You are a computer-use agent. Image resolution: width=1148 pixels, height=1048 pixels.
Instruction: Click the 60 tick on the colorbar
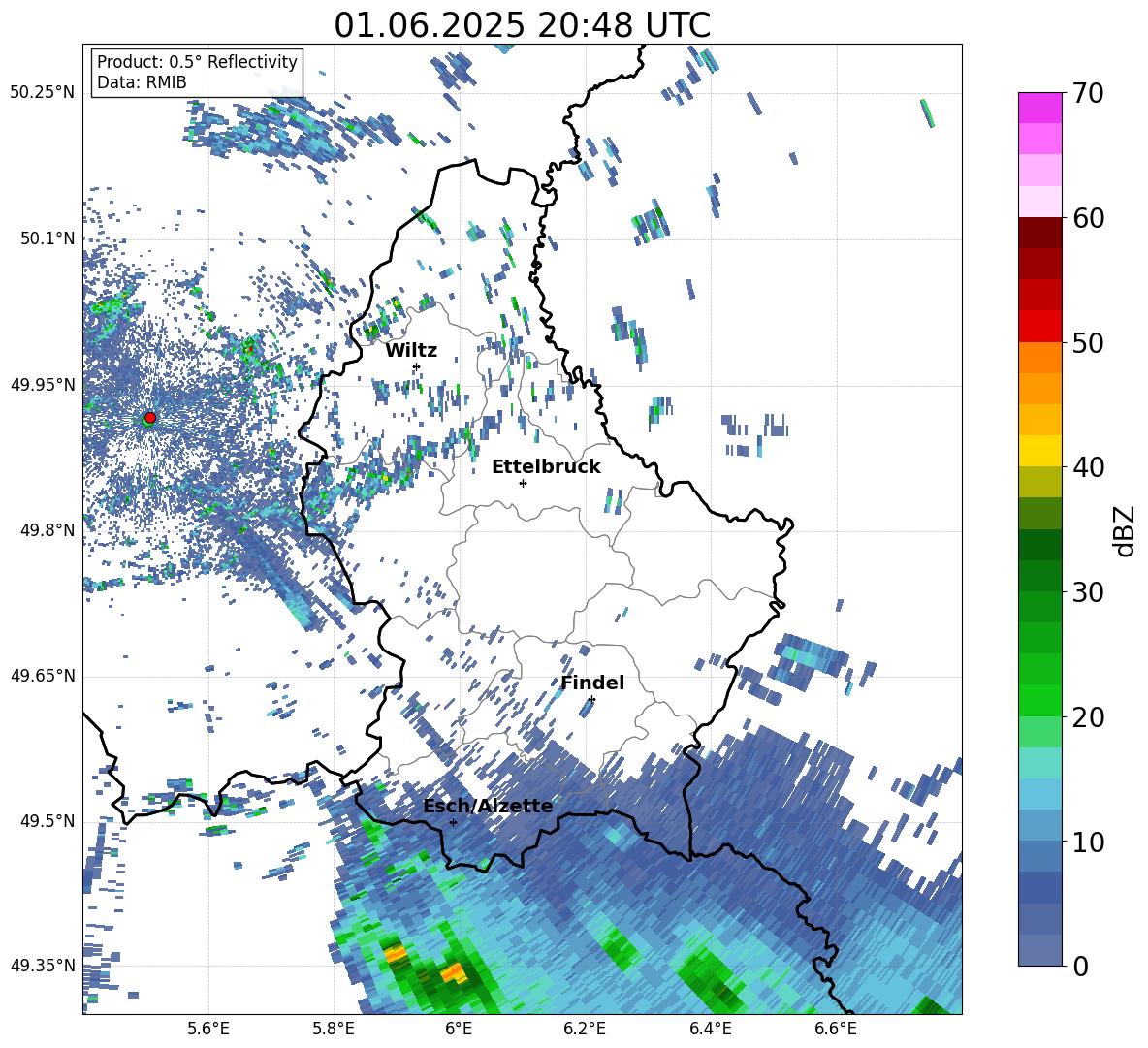(1088, 218)
